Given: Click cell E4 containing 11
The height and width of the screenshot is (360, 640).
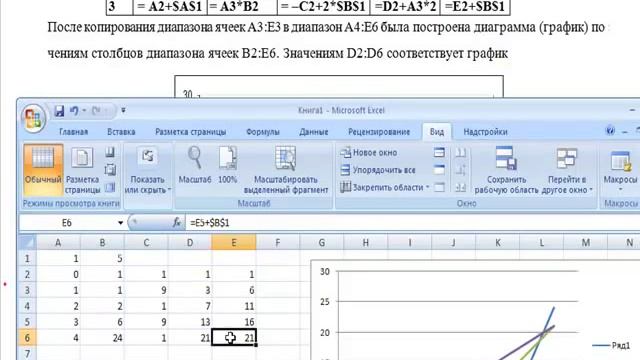Looking at the screenshot, I should pos(234,306).
